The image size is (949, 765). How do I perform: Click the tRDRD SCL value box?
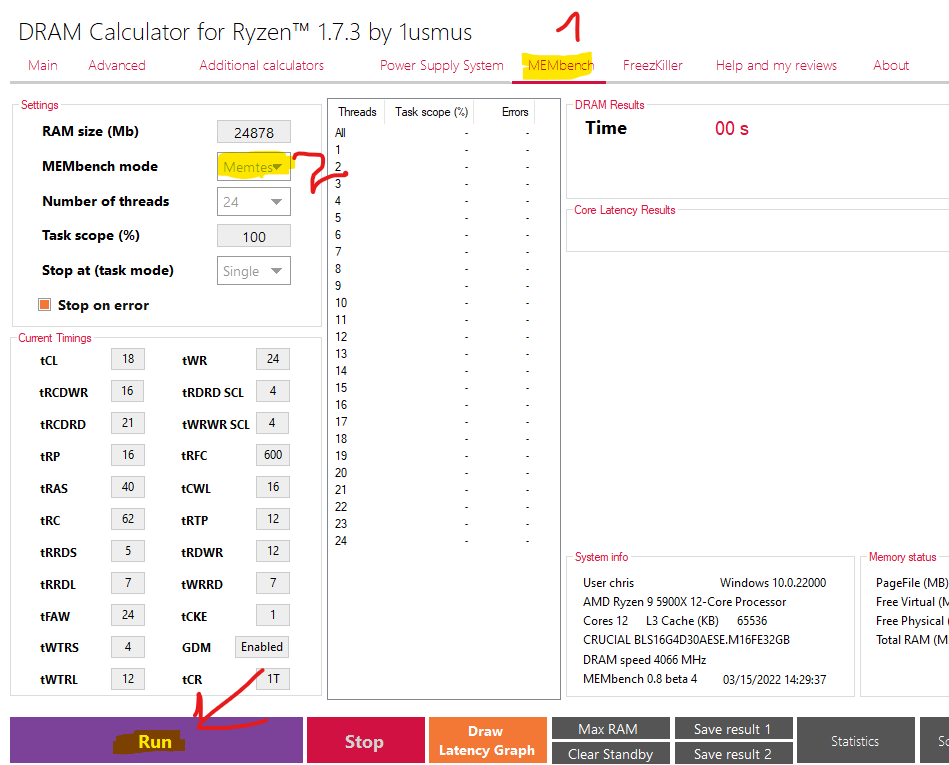click(x=272, y=391)
